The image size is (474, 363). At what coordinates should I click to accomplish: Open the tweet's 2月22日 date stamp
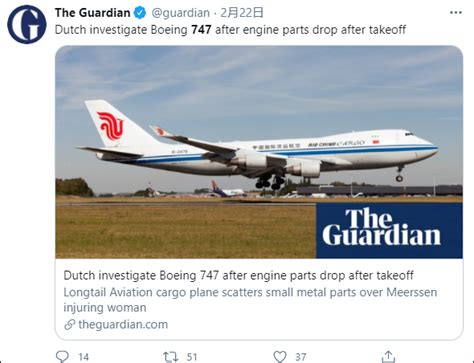(242, 13)
